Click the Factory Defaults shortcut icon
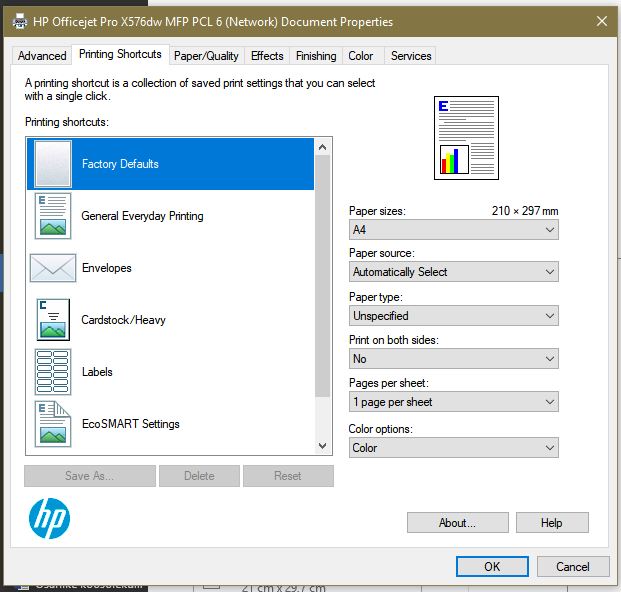Viewport: 621px width, 592px height. pyautogui.click(x=53, y=164)
